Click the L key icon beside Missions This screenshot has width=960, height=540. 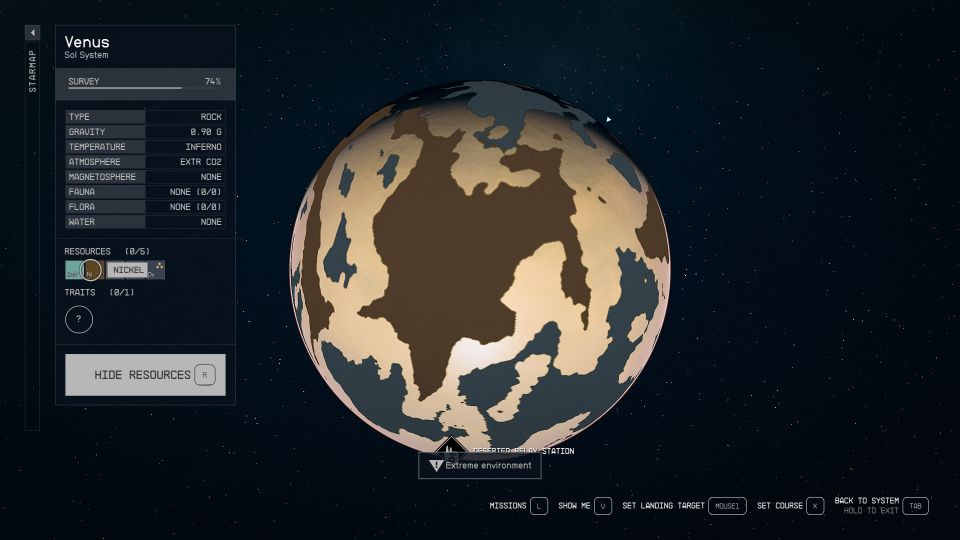tap(539, 506)
